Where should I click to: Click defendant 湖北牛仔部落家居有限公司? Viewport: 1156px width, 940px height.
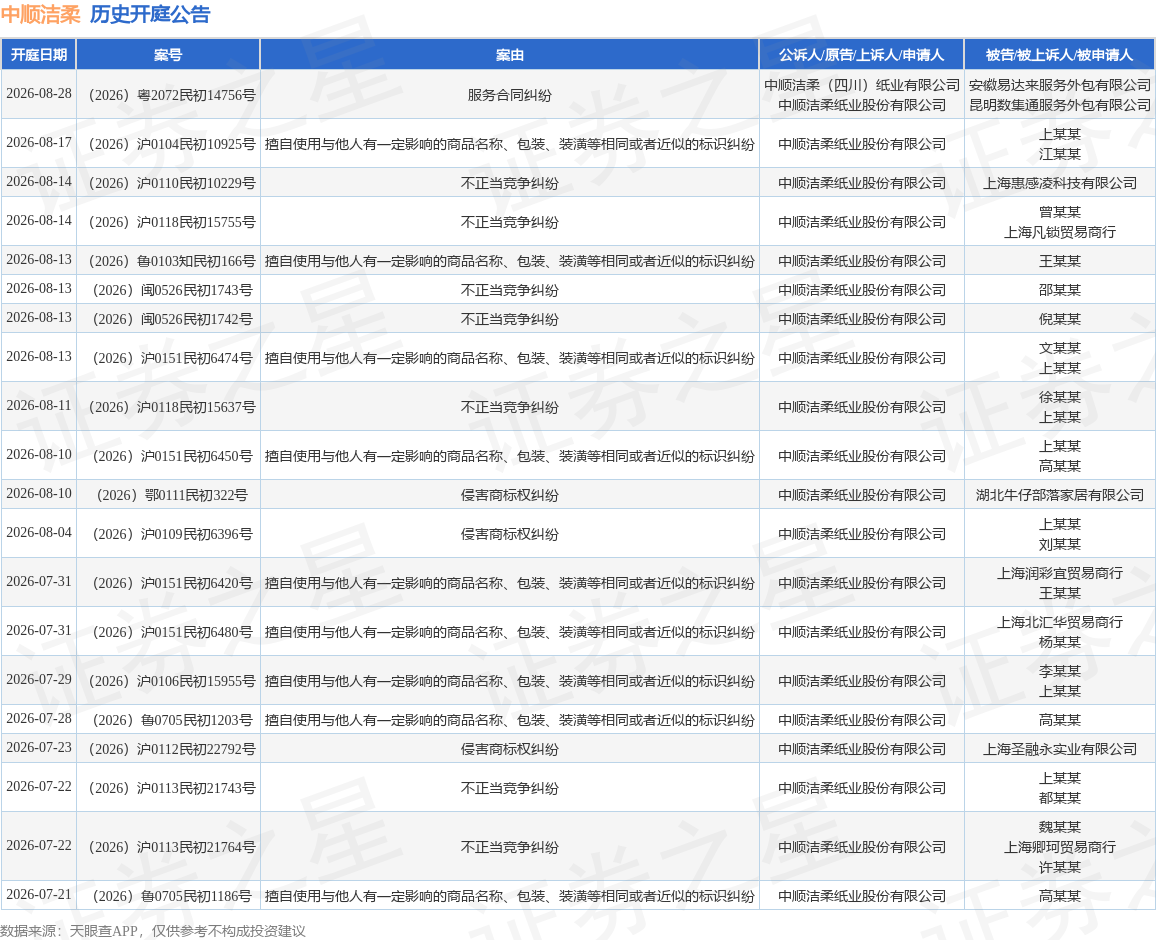1059,495
